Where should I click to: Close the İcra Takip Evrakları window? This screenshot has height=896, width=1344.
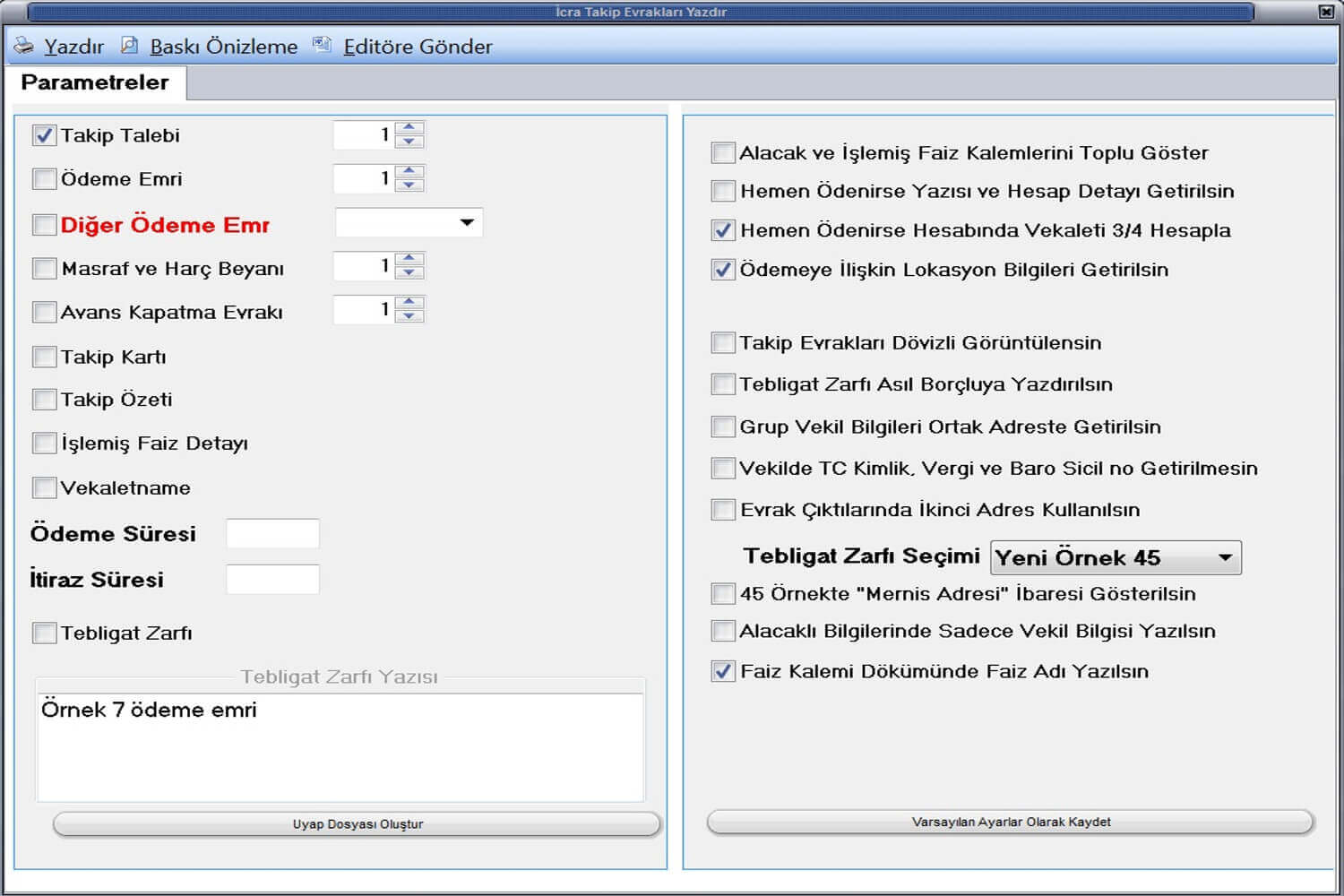point(1326,12)
